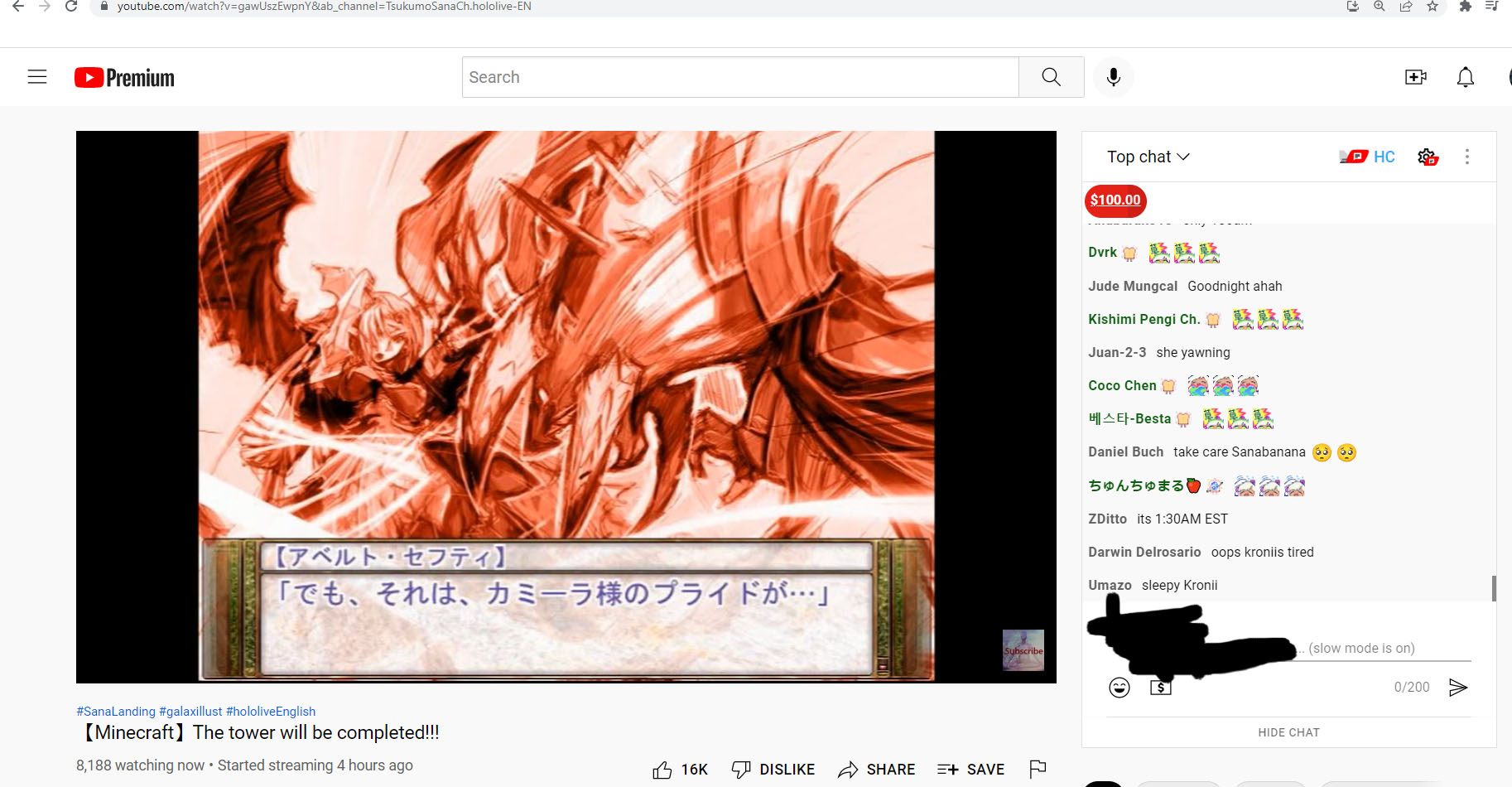The image size is (1512, 787).
Task: Click chat author Kishimi Pengi Ch.
Action: [x=1144, y=319]
